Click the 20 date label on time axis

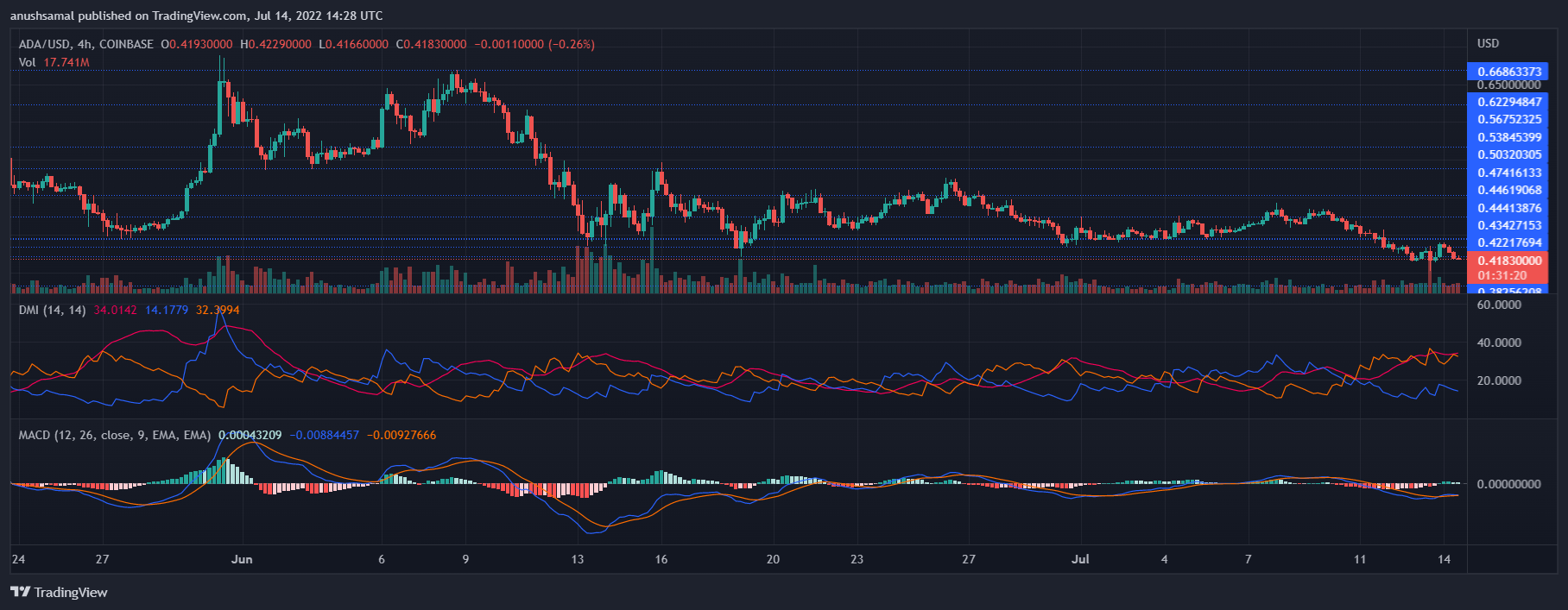773,559
